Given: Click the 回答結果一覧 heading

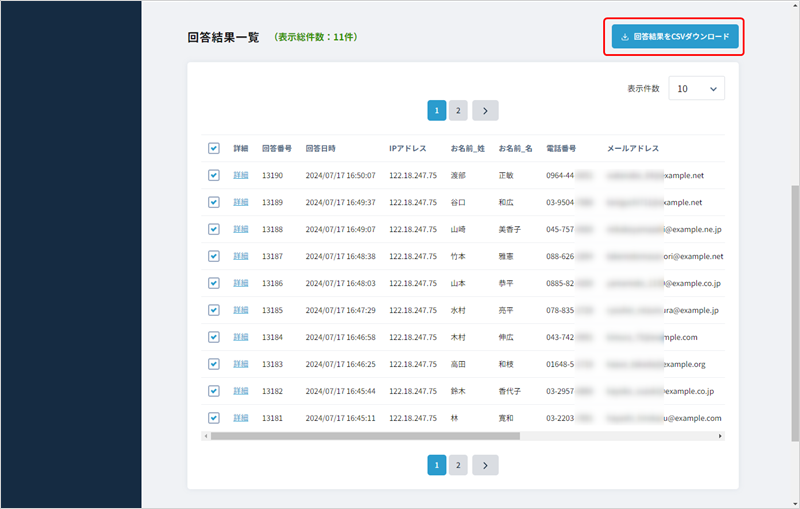Looking at the screenshot, I should pyautogui.click(x=223, y=37).
